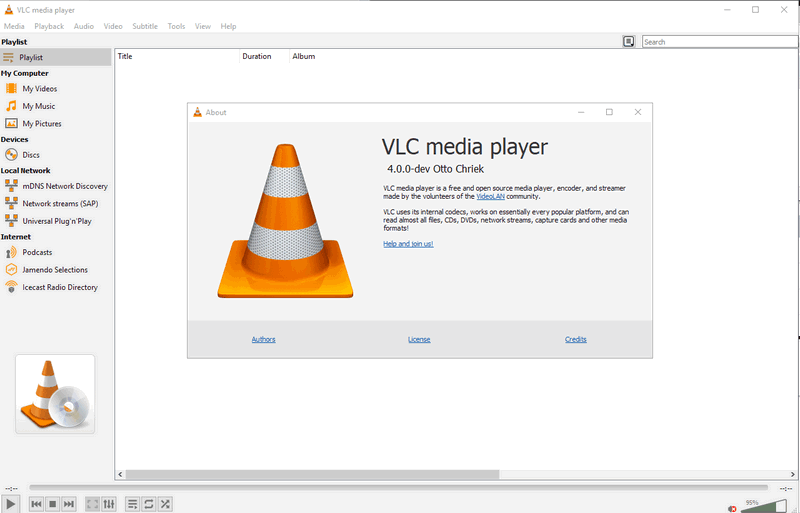Open playlist view mode dropdown

pos(629,42)
